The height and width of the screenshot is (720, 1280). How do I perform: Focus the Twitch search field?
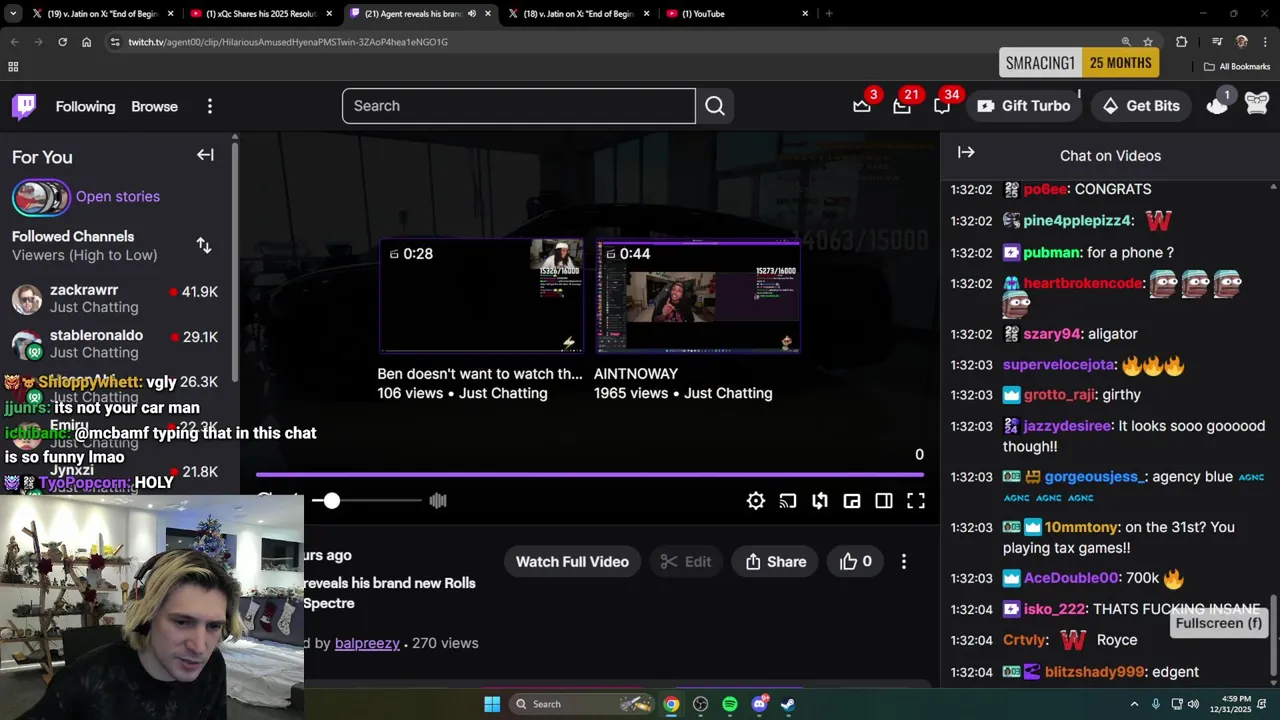coord(518,106)
